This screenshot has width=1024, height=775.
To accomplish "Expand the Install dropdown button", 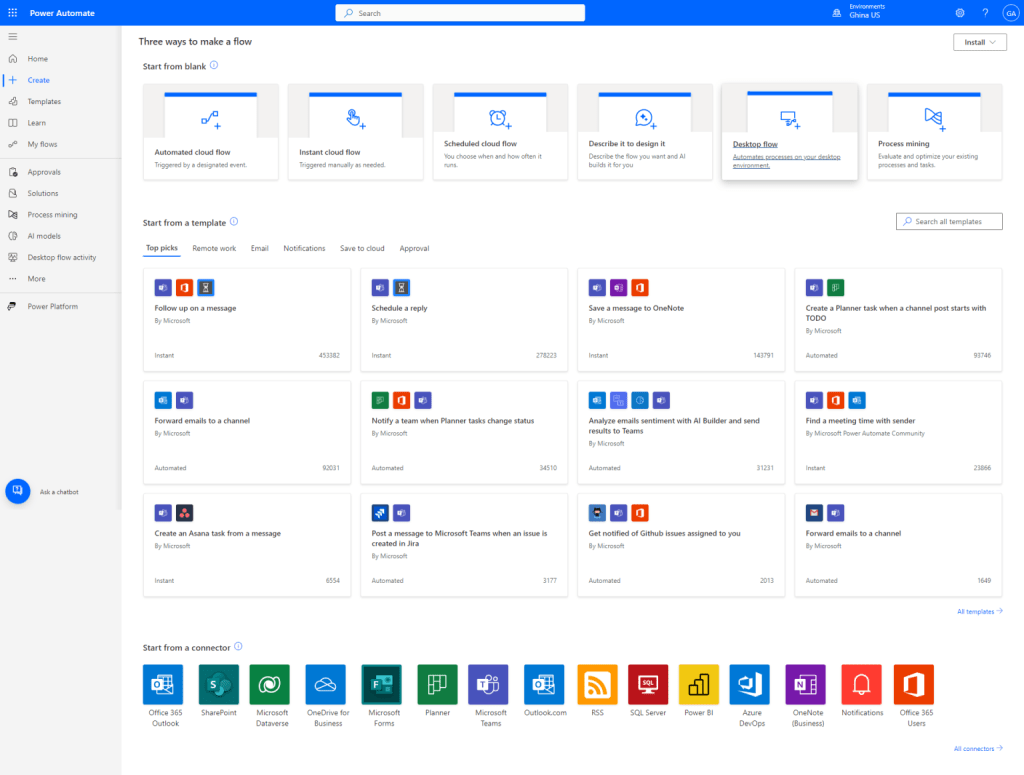I will [980, 42].
